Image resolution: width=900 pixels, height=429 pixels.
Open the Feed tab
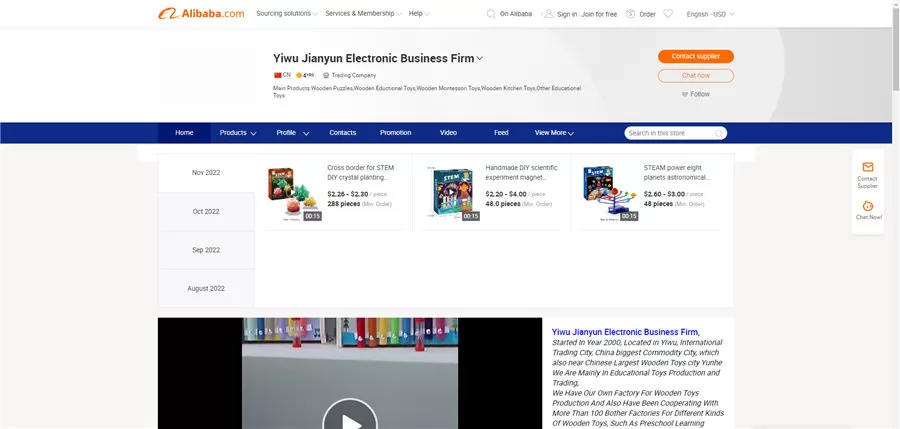(x=501, y=133)
